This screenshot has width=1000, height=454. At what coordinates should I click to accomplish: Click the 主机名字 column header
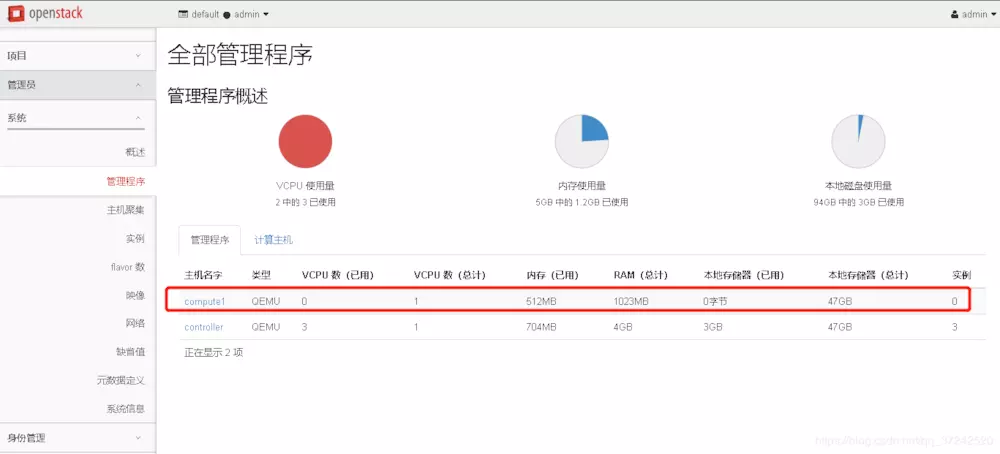tap(204, 275)
